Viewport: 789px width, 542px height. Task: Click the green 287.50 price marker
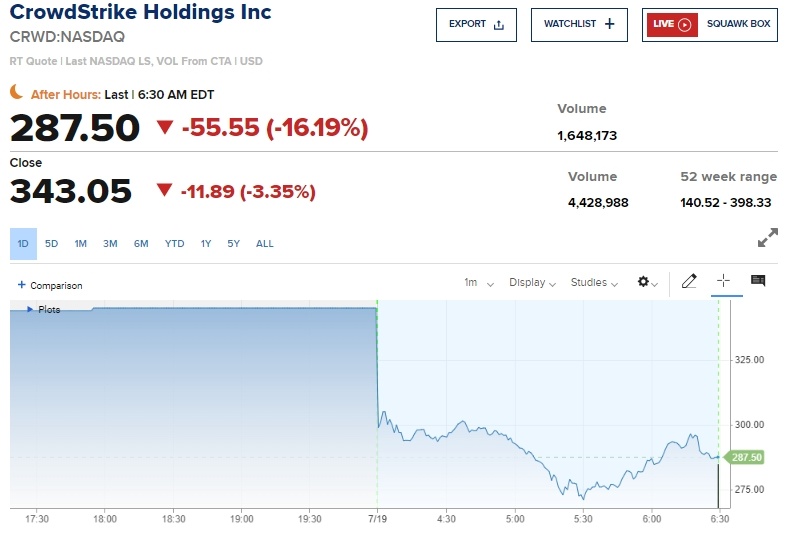(744, 457)
